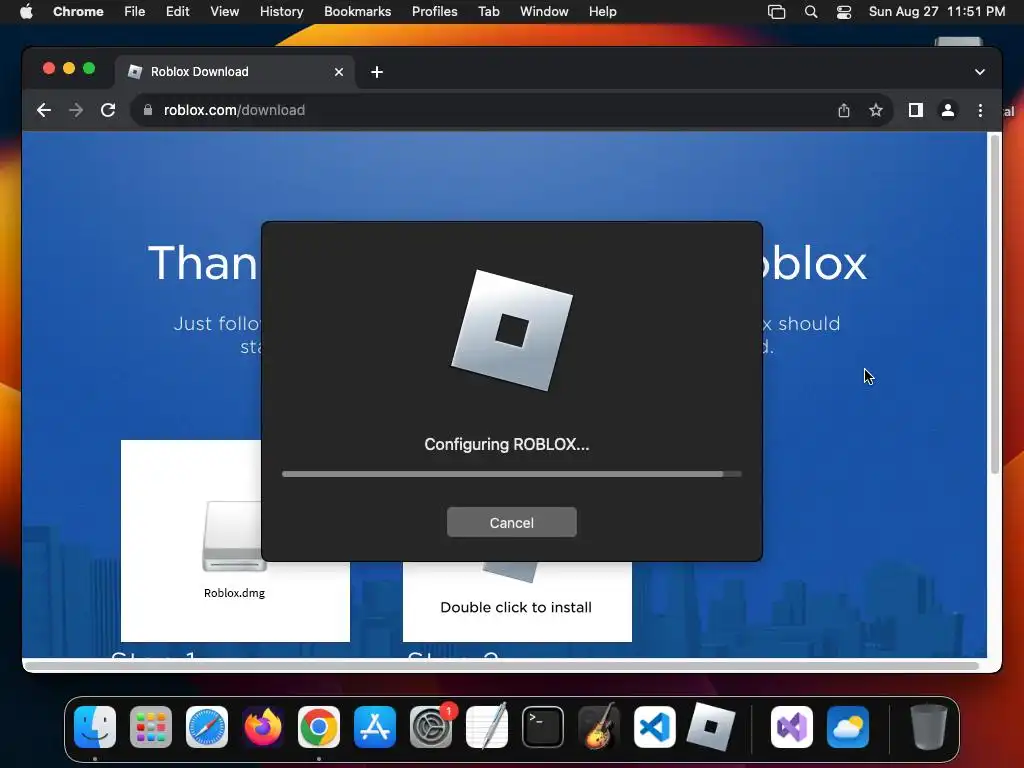1024x768 pixels.
Task: Open Chrome profile avatar menu
Action: coord(948,110)
